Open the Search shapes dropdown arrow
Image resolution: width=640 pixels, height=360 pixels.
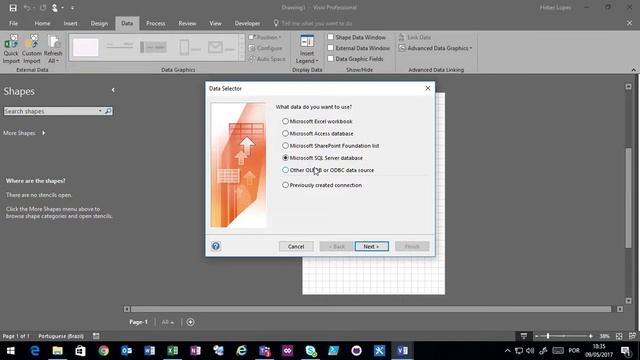tap(100, 111)
